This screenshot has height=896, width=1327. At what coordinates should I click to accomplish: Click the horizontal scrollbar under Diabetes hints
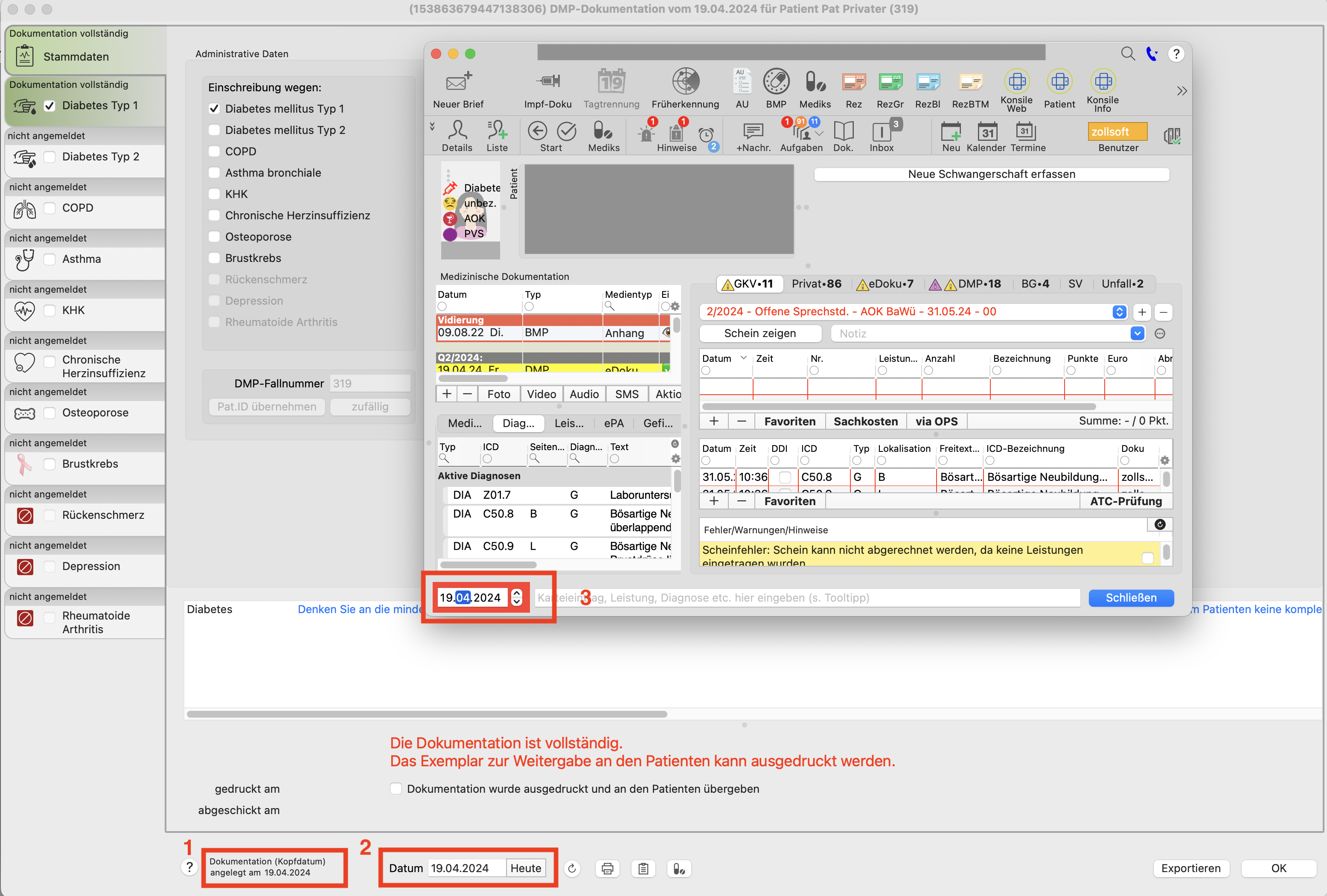point(427,714)
